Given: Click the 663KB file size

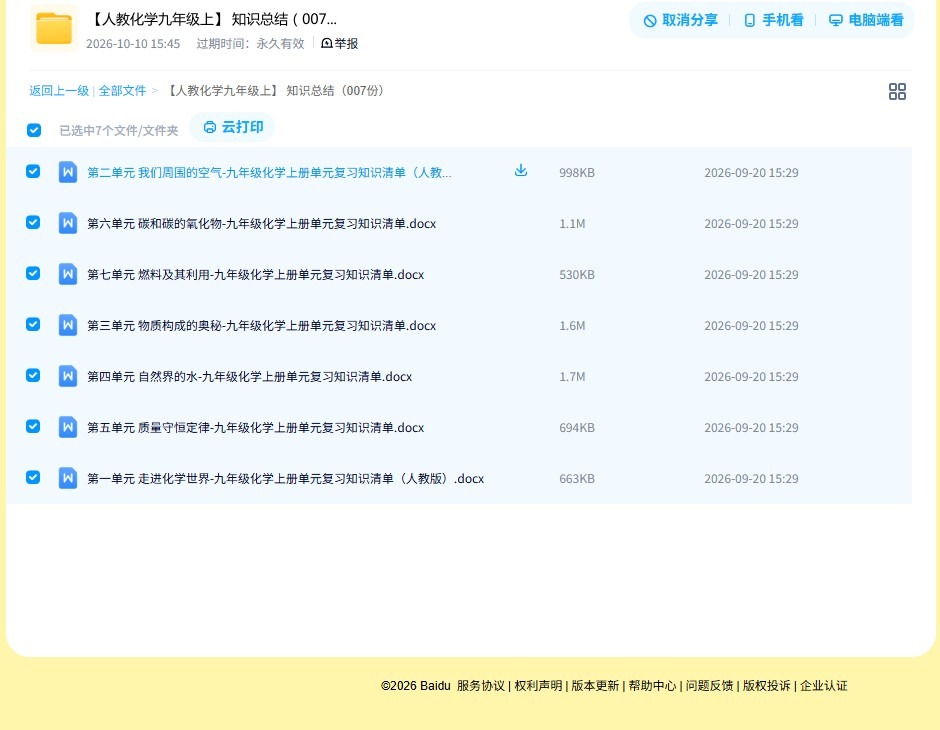Looking at the screenshot, I should pos(577,478).
